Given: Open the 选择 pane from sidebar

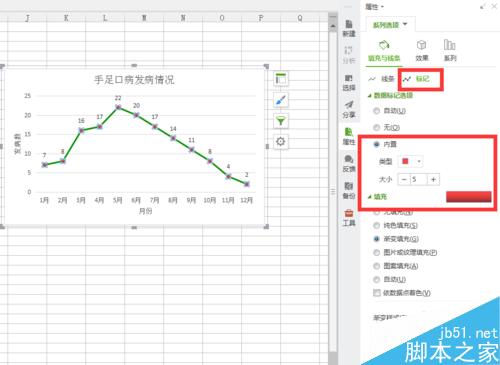Looking at the screenshot, I should pyautogui.click(x=349, y=82).
